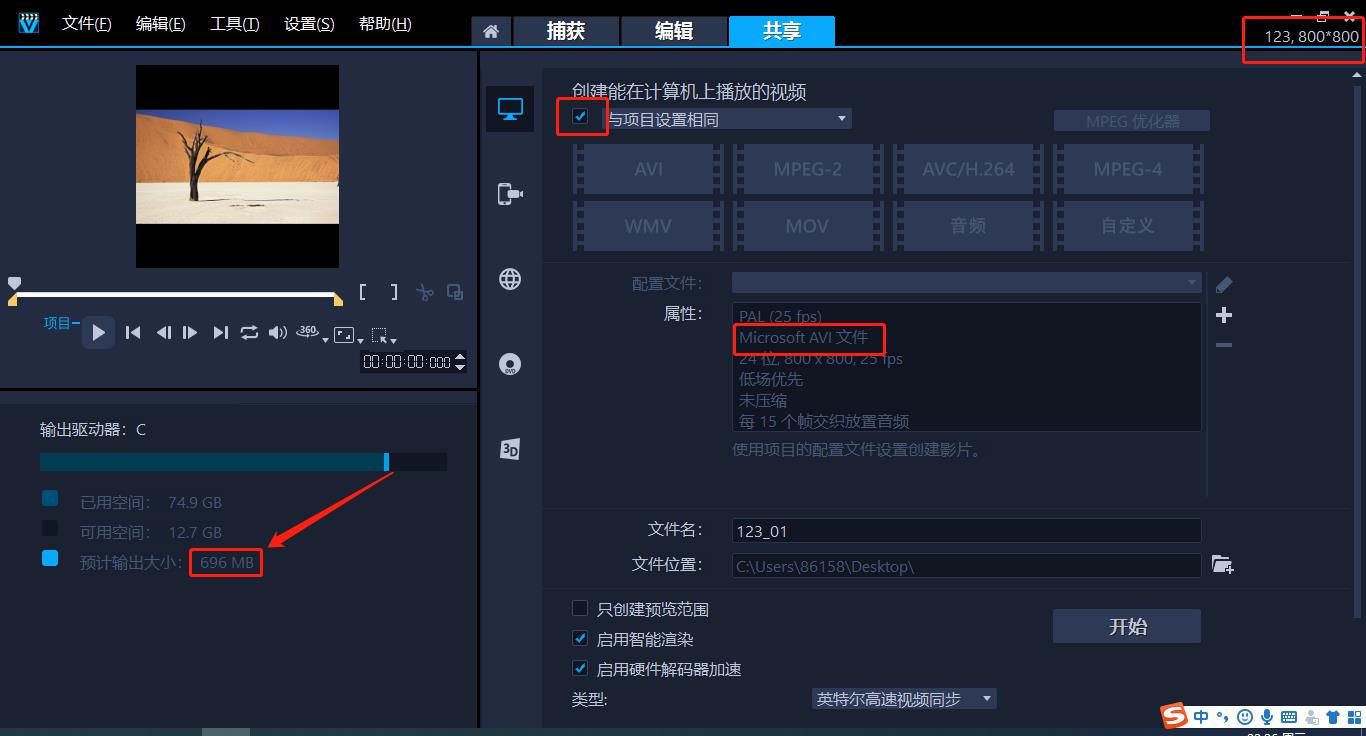Enable the 只创建预览范围 checkbox
1366x736 pixels.
(580, 608)
